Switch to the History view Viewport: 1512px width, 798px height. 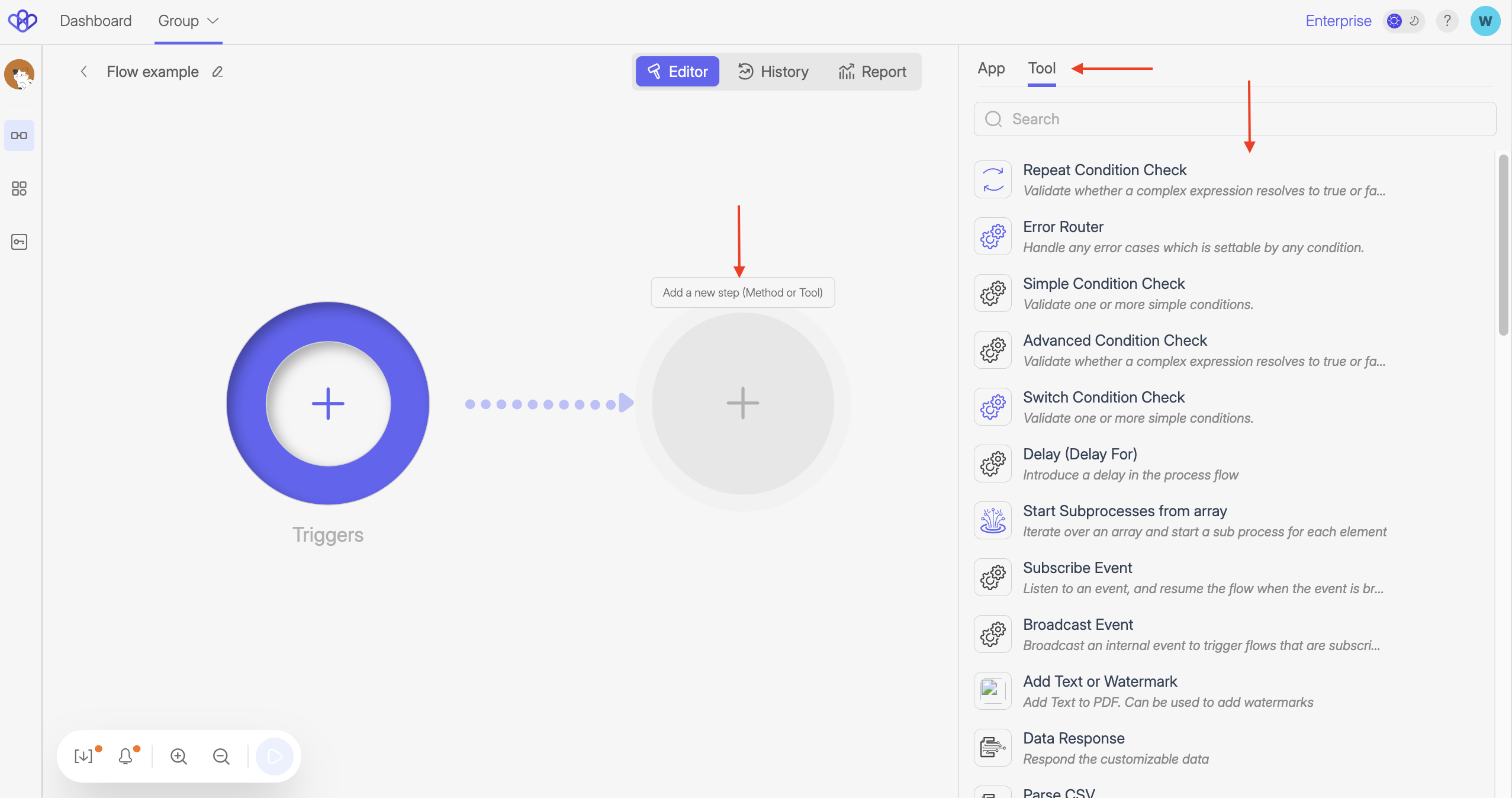point(773,71)
